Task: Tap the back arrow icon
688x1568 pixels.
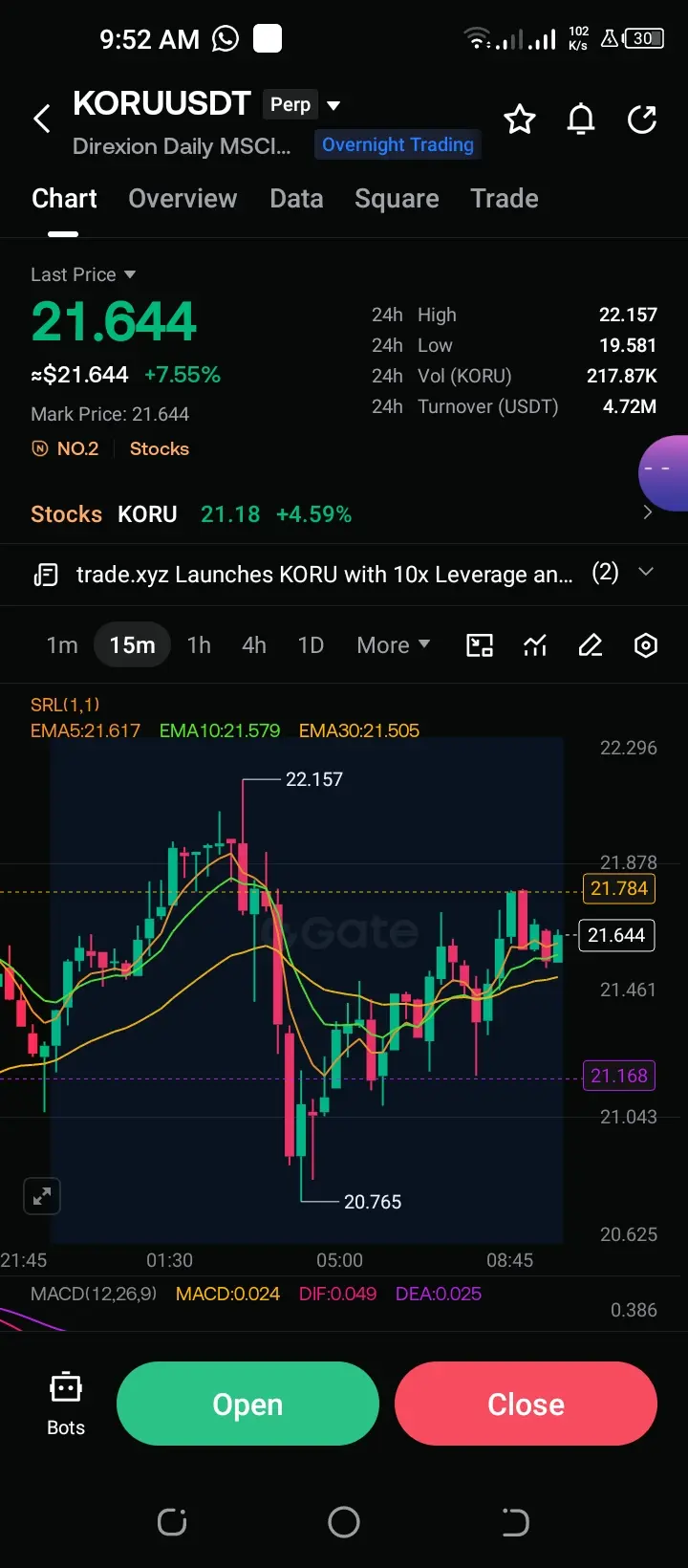Action: pyautogui.click(x=42, y=120)
